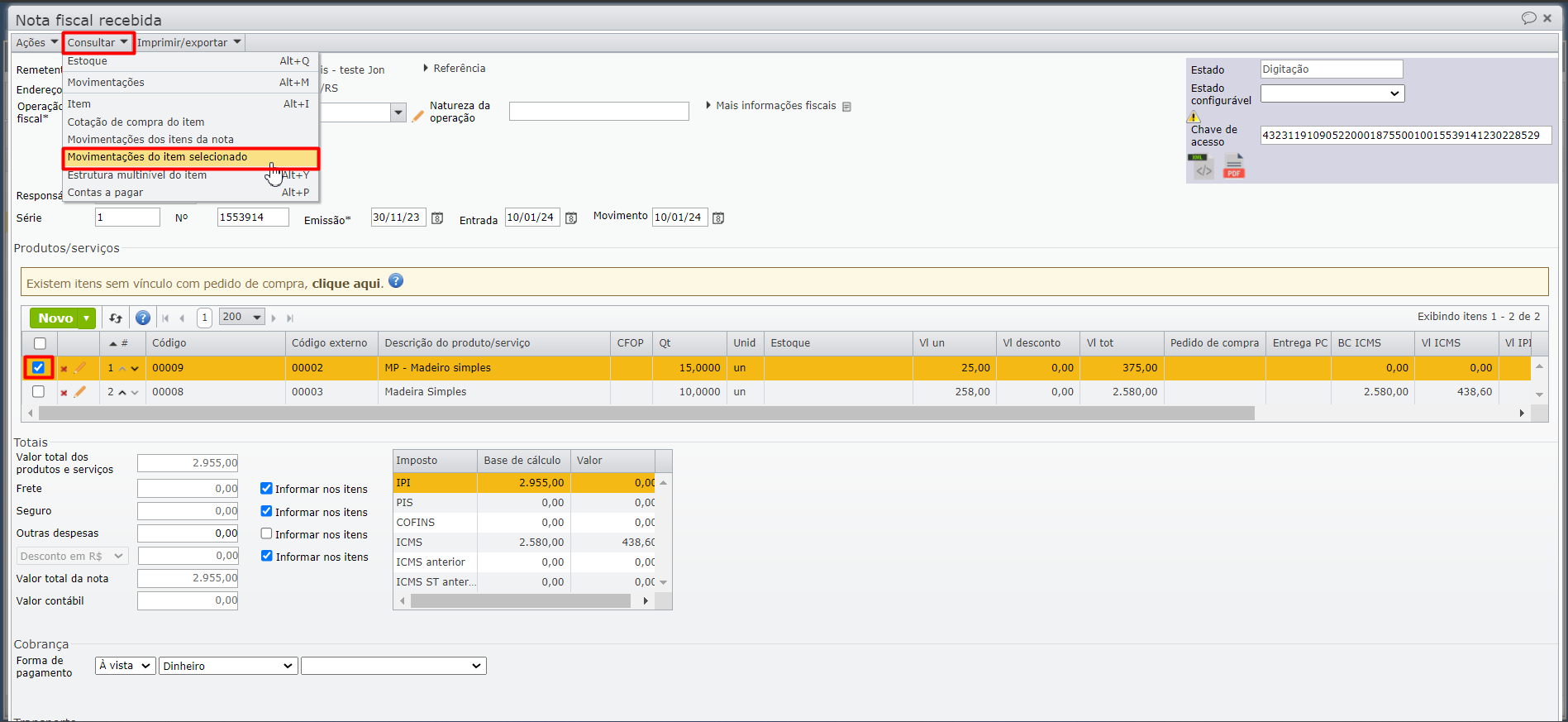Click the green Novo button
This screenshot has width=1568, height=722.
(55, 318)
